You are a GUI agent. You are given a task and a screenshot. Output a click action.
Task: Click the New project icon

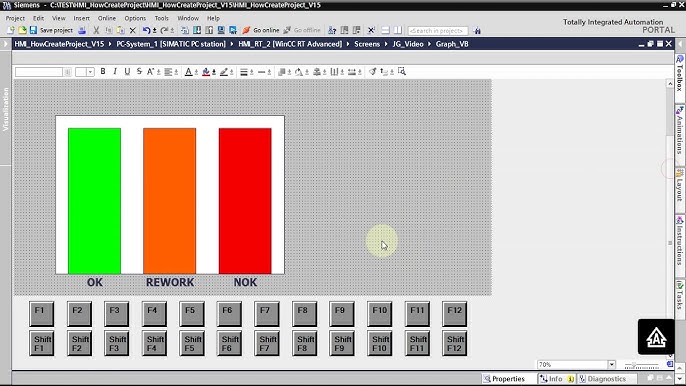click(x=10, y=30)
